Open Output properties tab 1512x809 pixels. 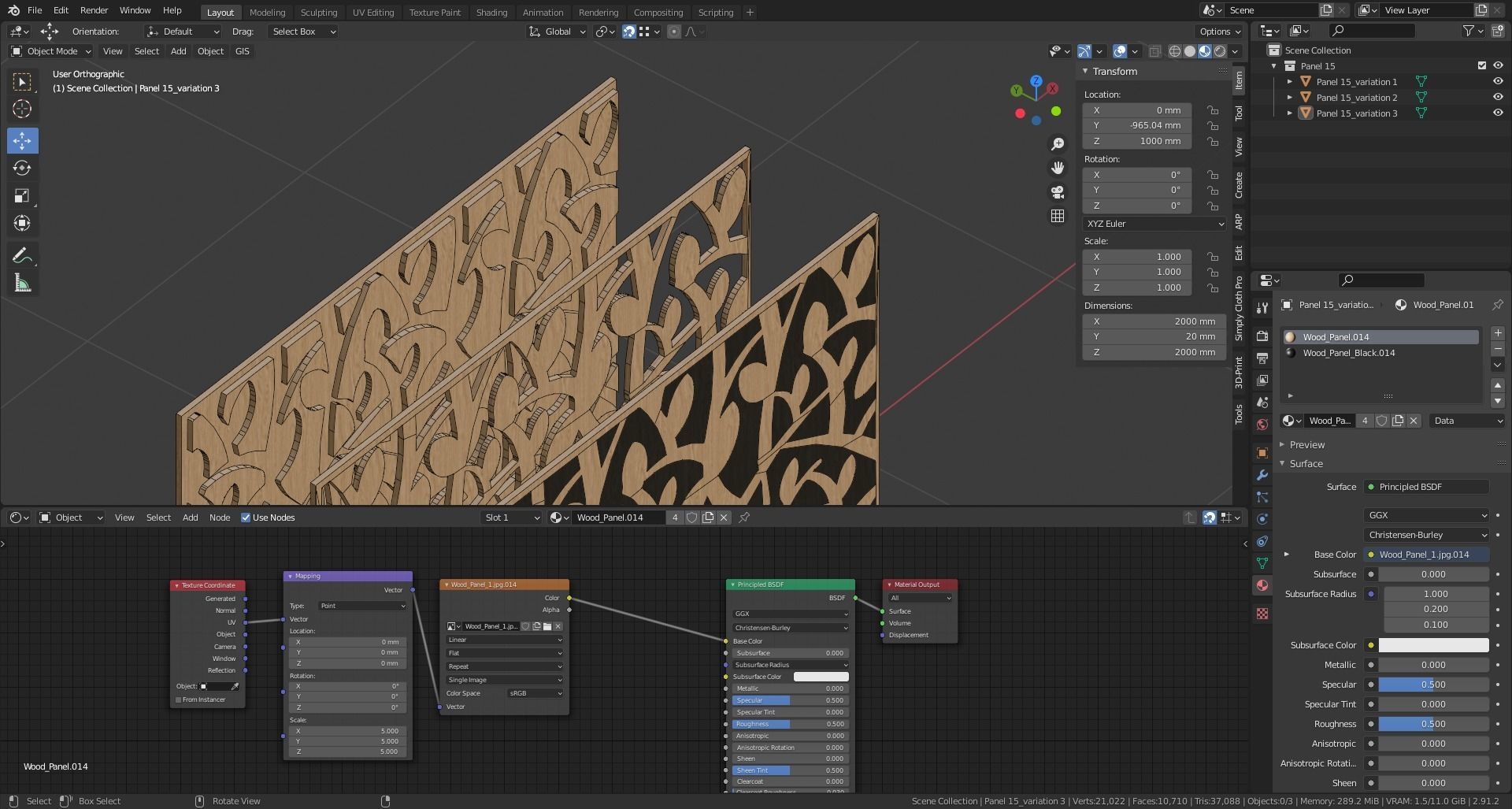pyautogui.click(x=1262, y=358)
